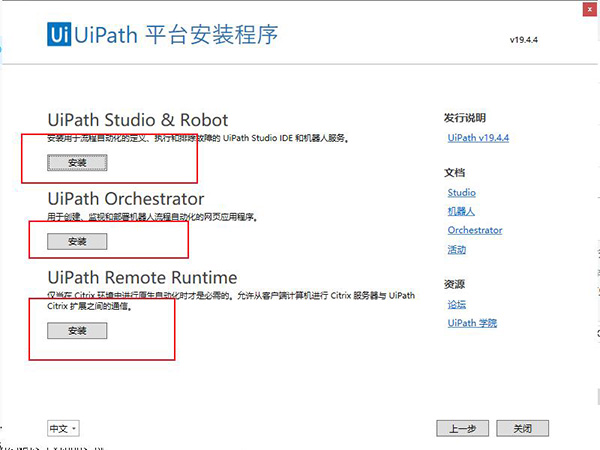Image resolution: width=600 pixels, height=450 pixels.
Task: Click the 文档 section label
Action: (x=454, y=173)
